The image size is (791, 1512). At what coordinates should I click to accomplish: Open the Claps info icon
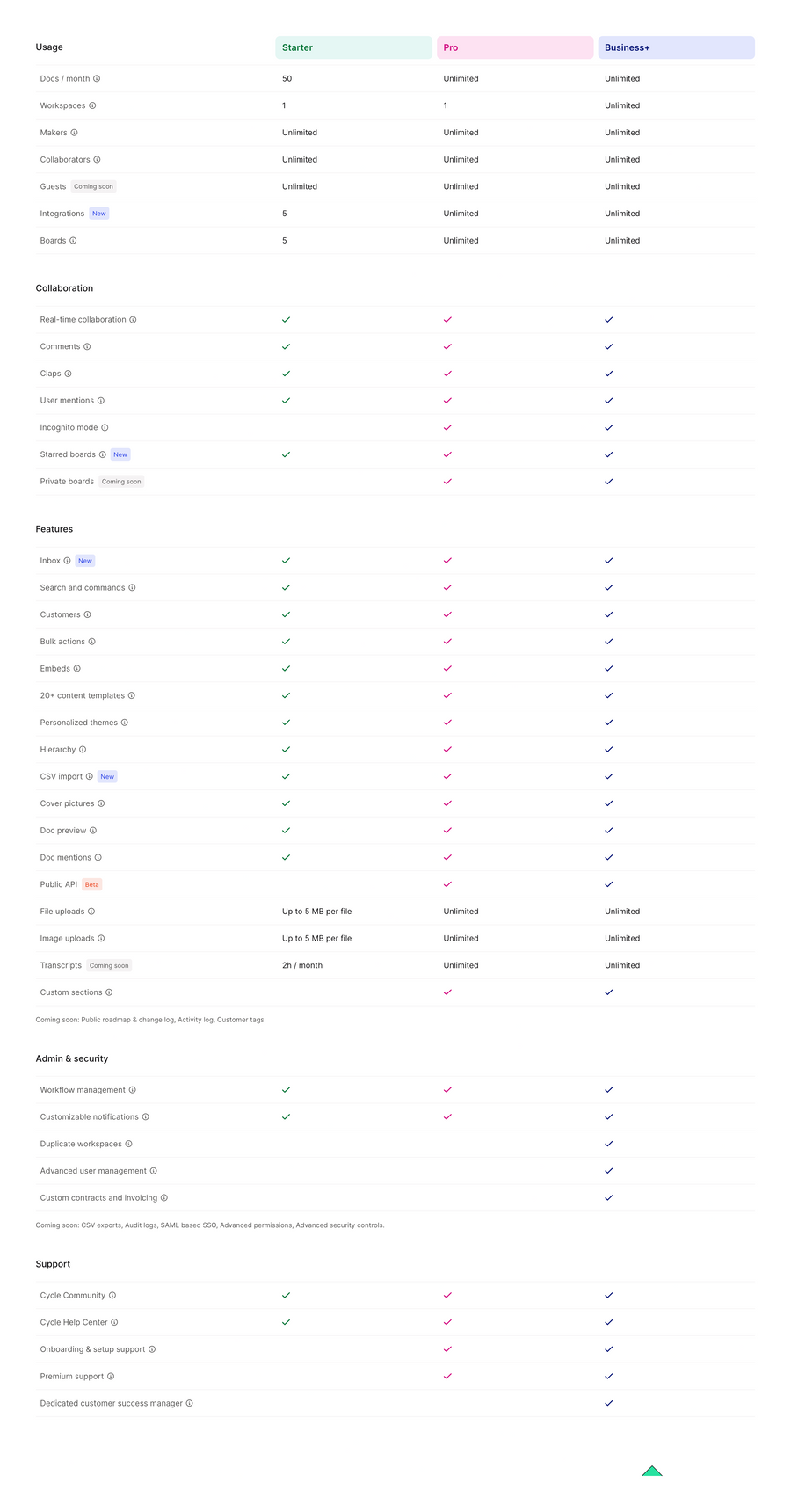click(x=68, y=373)
